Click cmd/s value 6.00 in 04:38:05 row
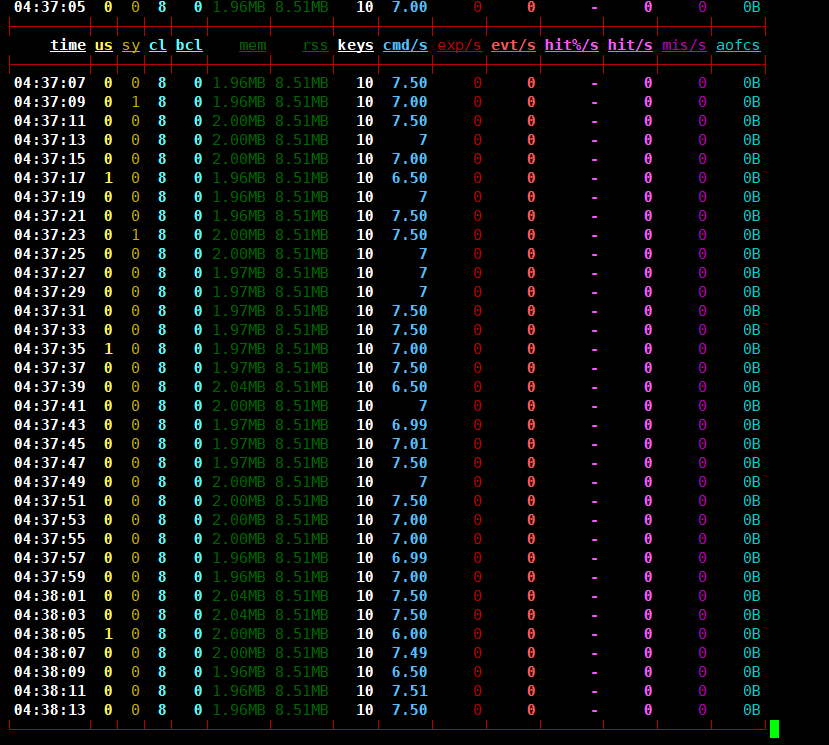 point(410,634)
